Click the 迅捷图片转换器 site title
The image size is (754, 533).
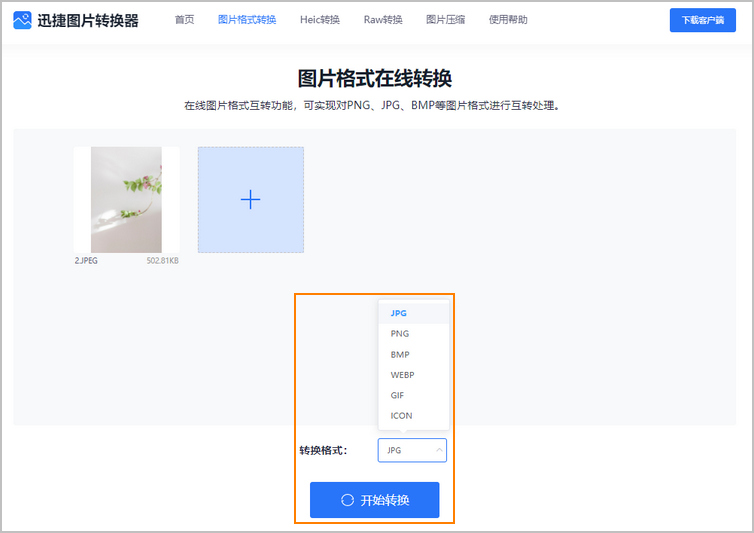[x=88, y=20]
